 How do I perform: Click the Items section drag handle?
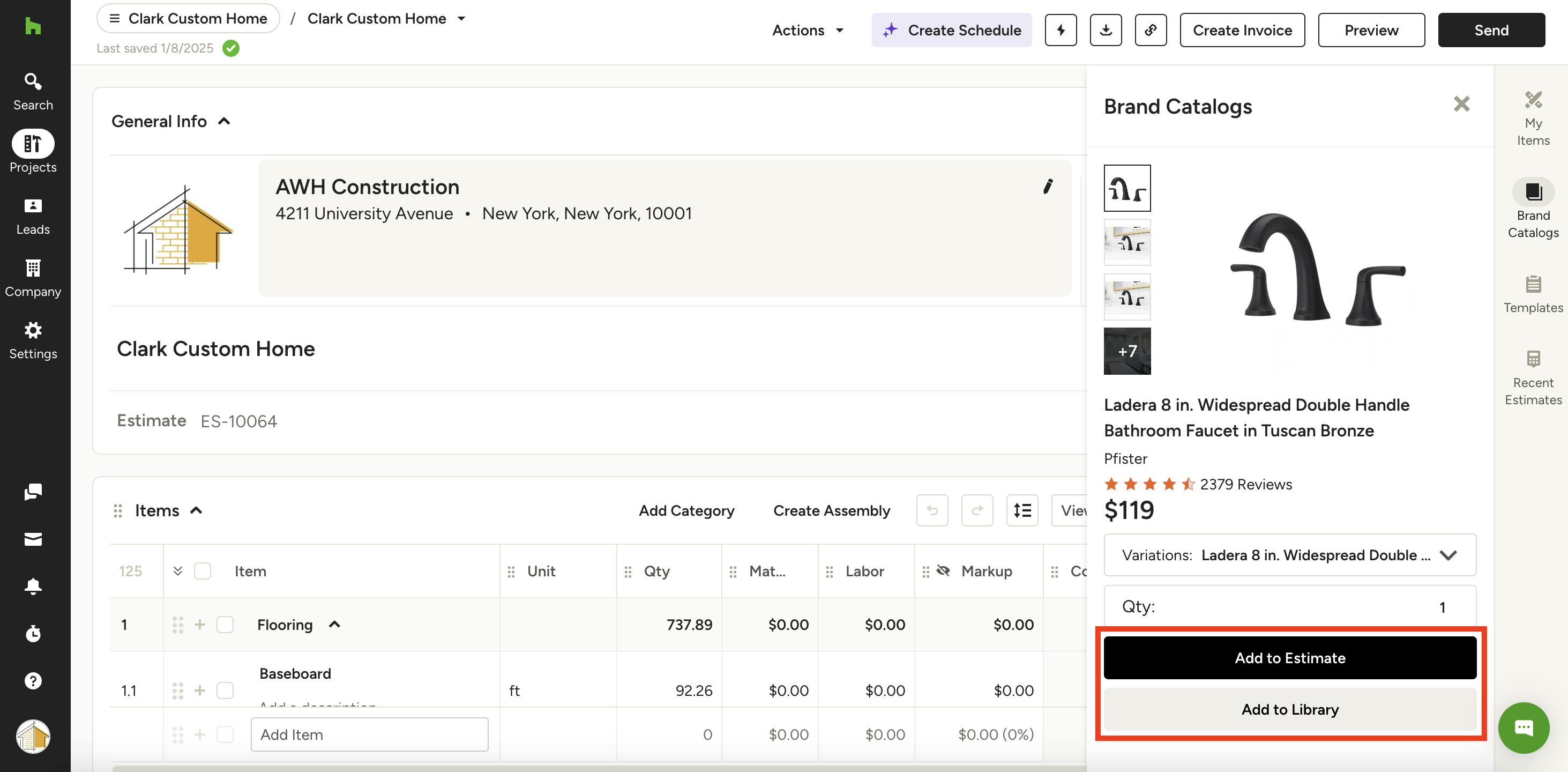pos(118,511)
